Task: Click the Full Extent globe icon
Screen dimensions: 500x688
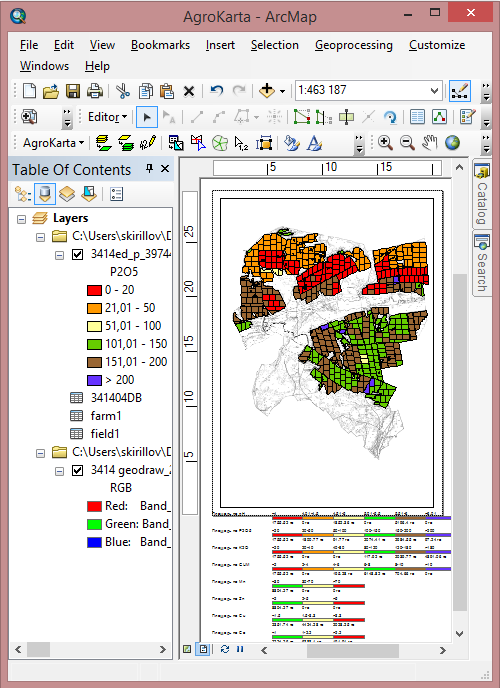Action: 452,143
